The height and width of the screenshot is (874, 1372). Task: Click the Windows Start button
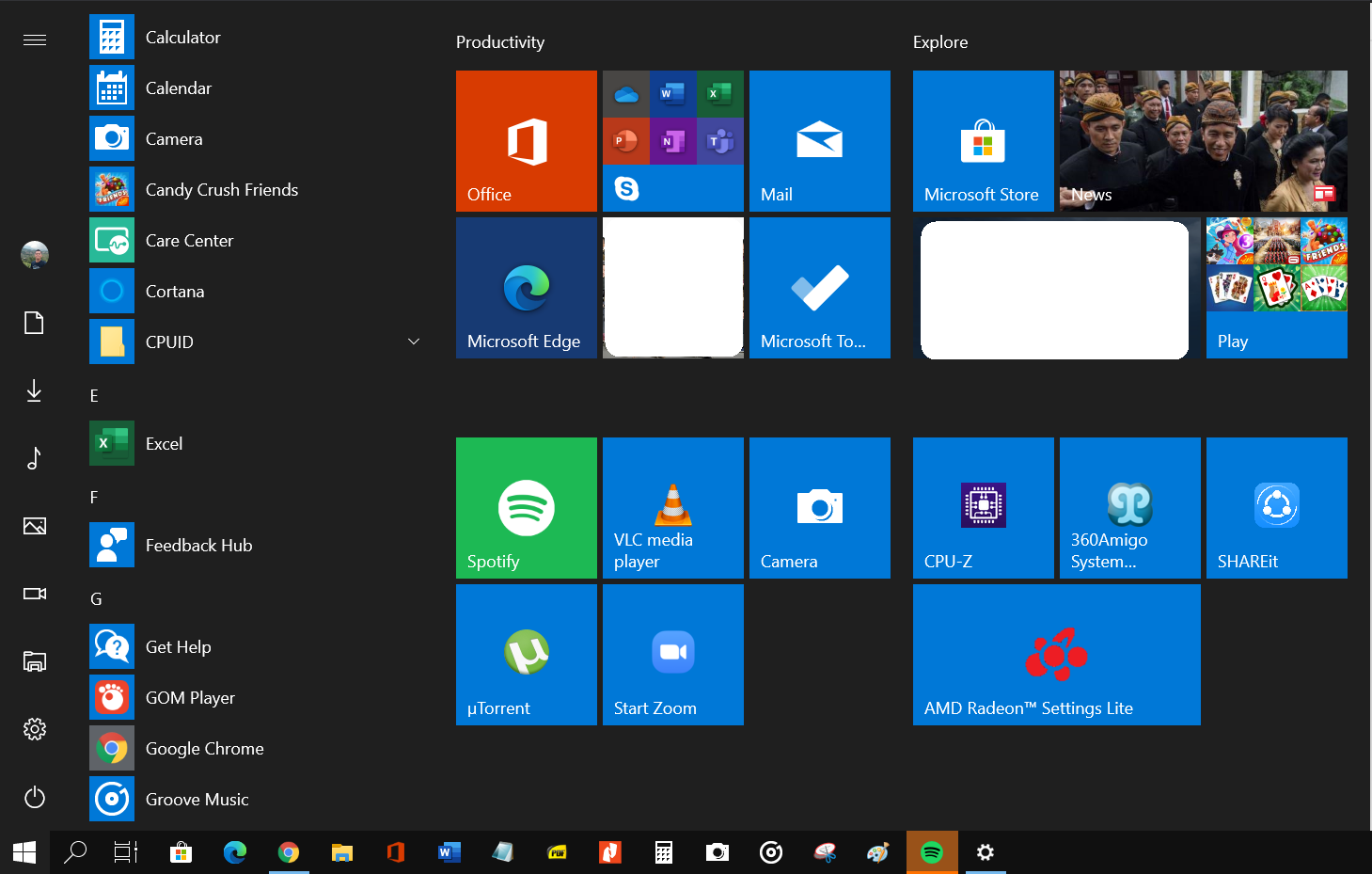coord(24,852)
